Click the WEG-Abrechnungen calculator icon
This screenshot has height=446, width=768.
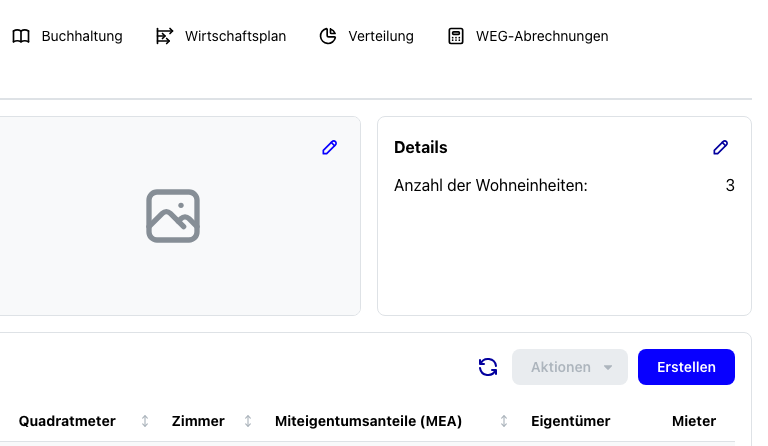click(456, 36)
